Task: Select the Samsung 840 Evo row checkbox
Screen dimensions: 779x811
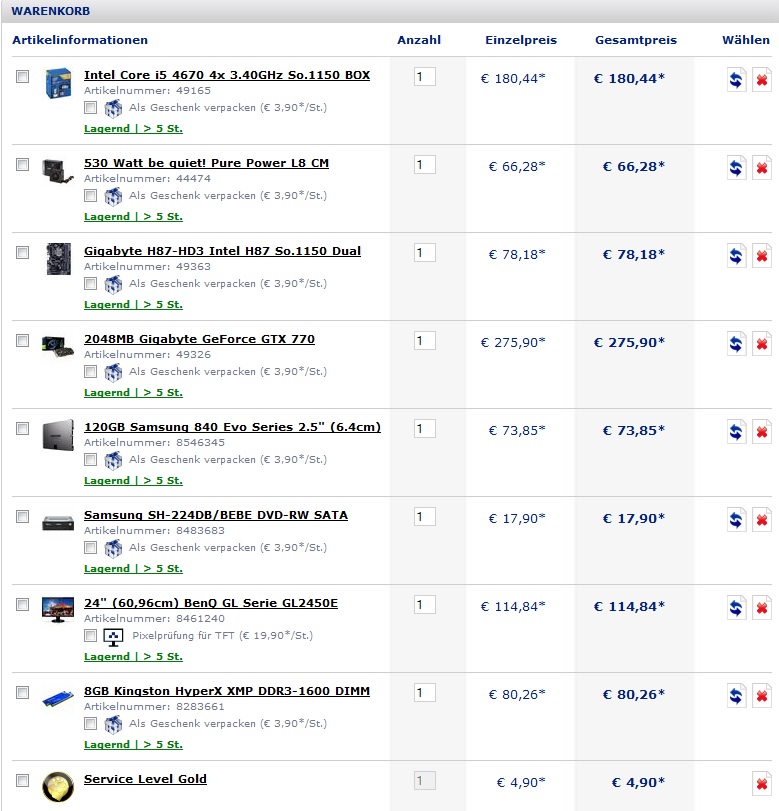Action: pos(22,428)
